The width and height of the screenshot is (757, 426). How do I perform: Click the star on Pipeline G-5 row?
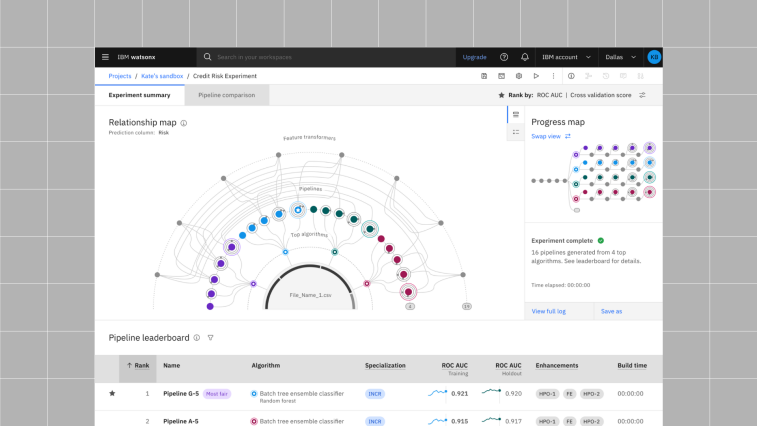tap(112, 393)
